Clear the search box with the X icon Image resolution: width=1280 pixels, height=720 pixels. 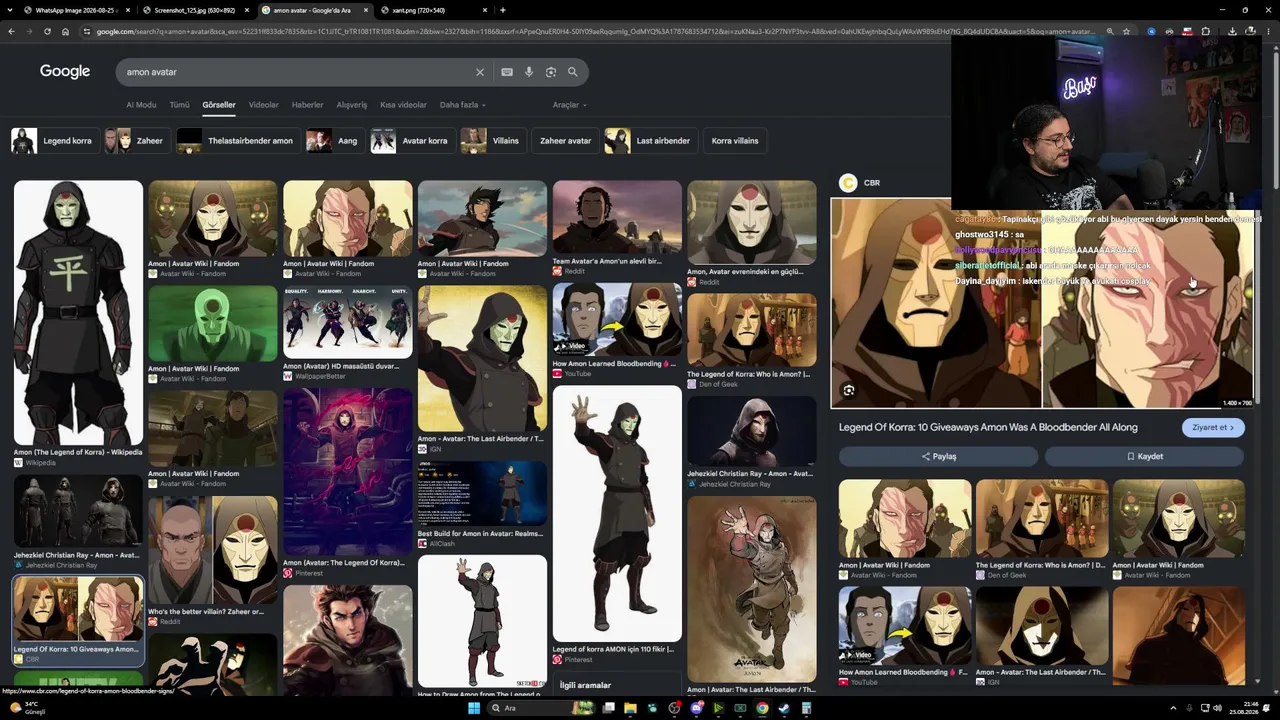point(480,72)
